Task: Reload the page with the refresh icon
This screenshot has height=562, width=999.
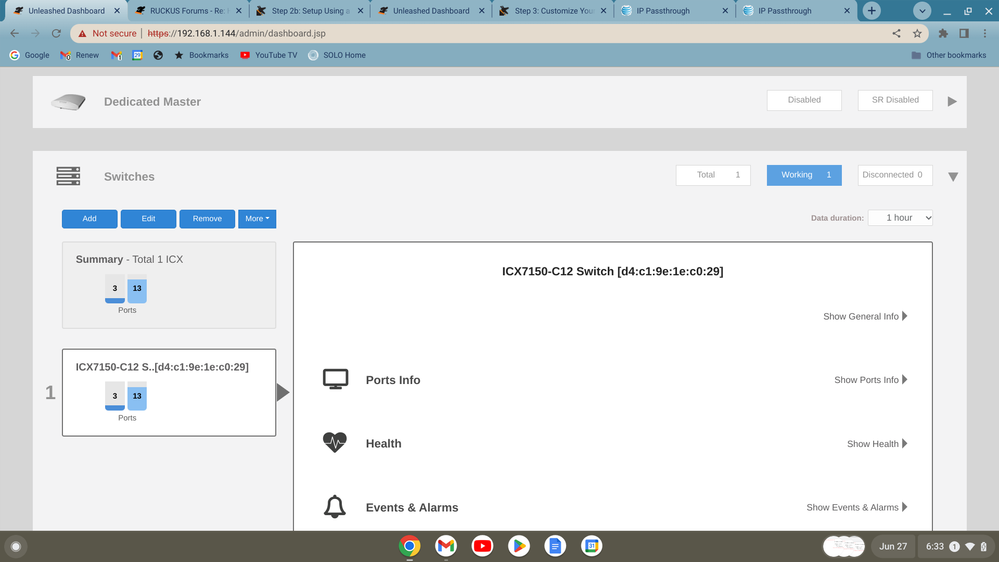Action: tap(56, 33)
